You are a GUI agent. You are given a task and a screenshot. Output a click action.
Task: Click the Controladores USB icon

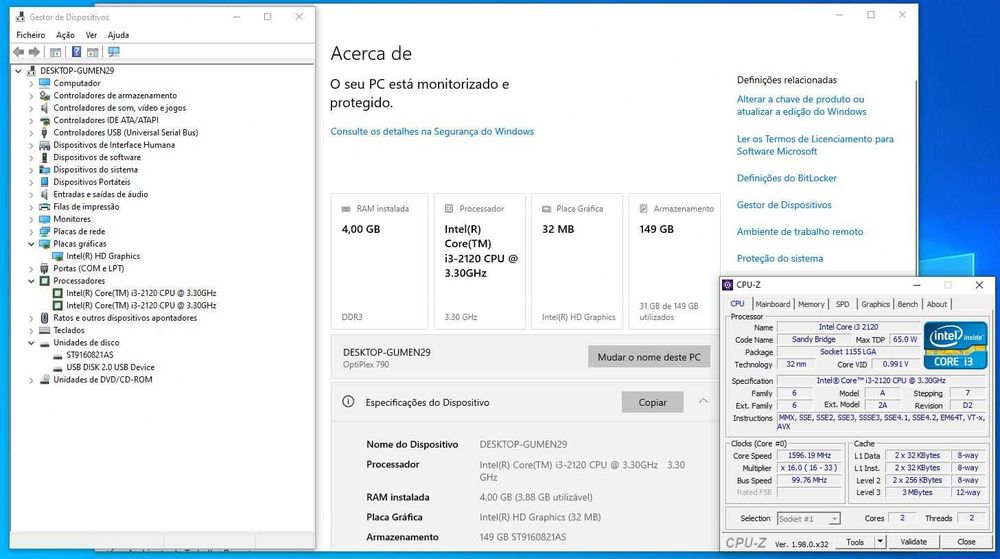coord(45,133)
